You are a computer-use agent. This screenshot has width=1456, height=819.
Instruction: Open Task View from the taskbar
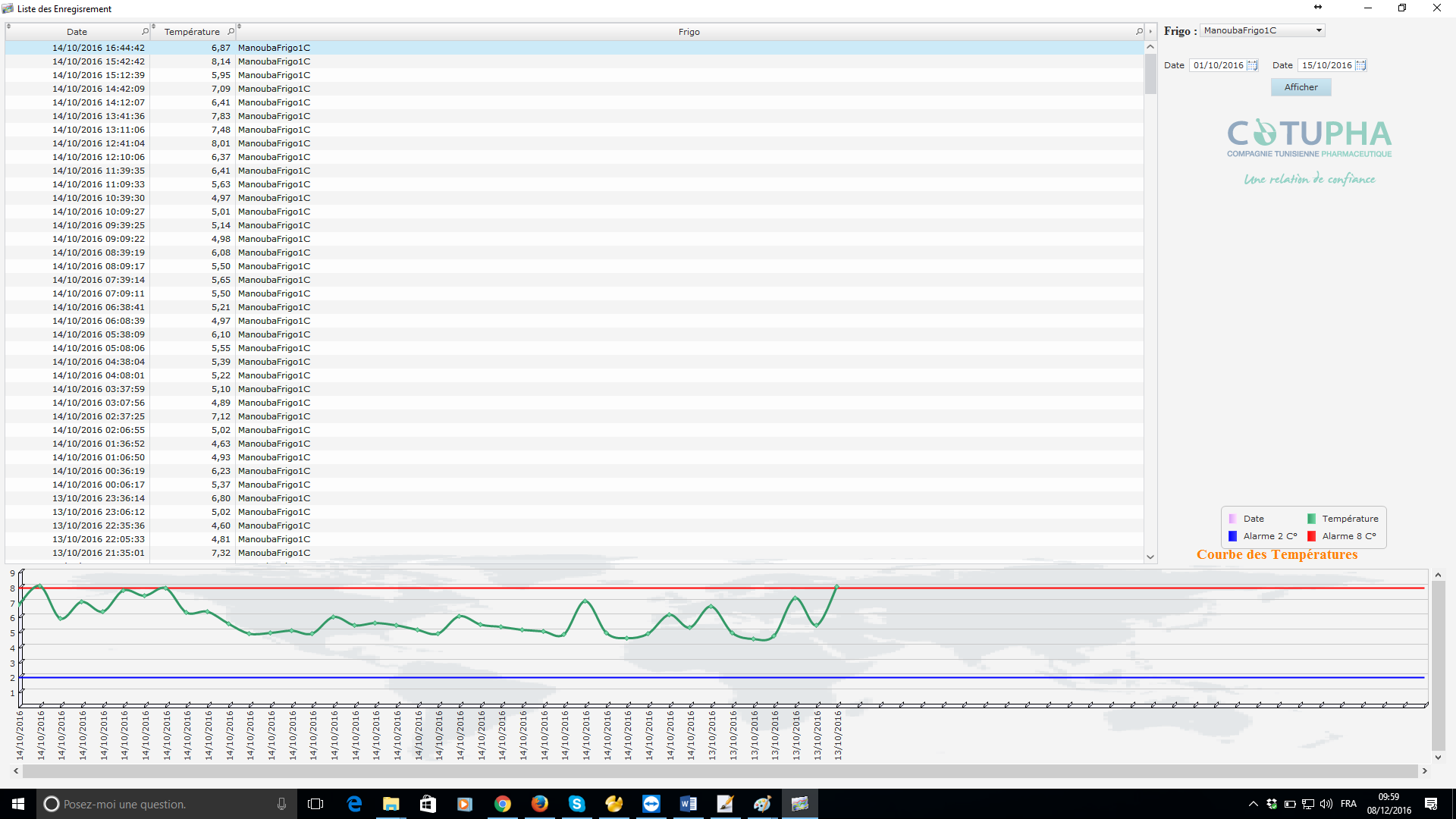[315, 804]
